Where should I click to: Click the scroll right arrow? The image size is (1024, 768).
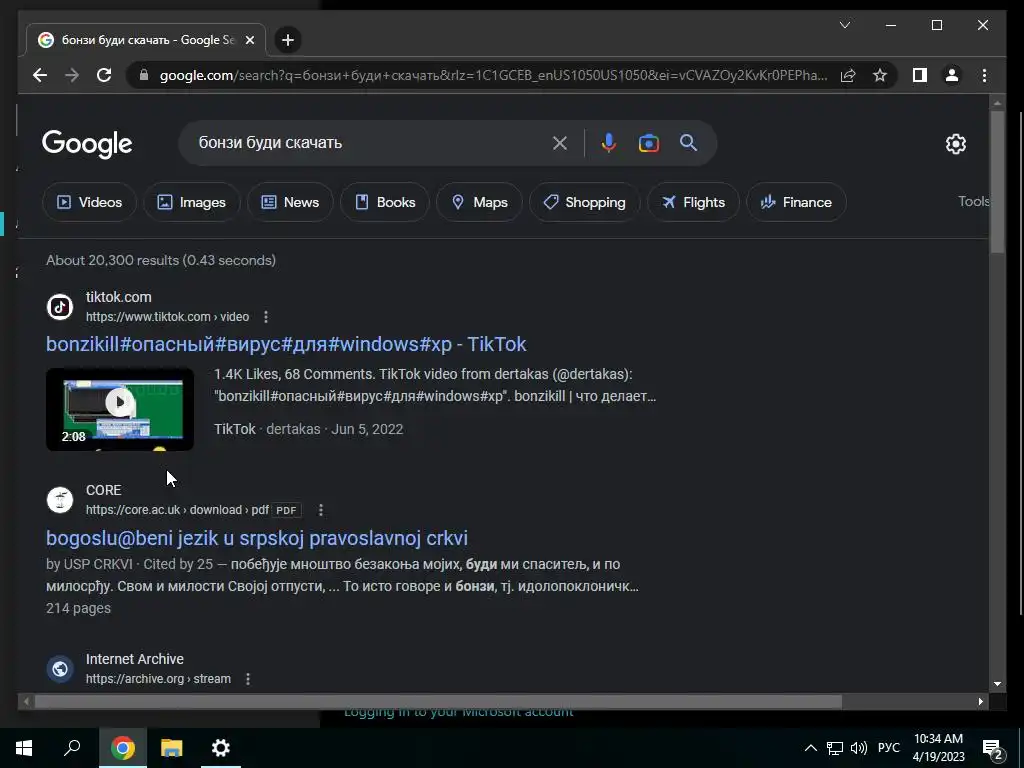tap(981, 702)
